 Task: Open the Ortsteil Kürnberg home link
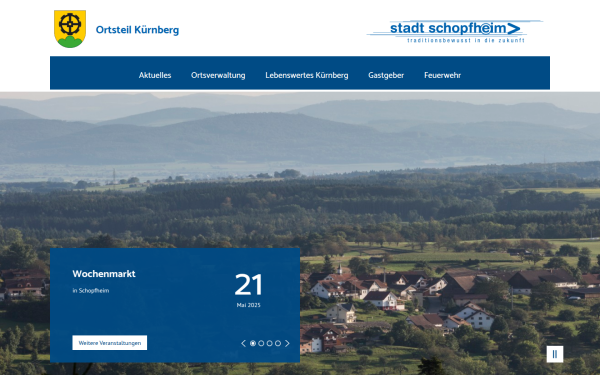pos(137,30)
